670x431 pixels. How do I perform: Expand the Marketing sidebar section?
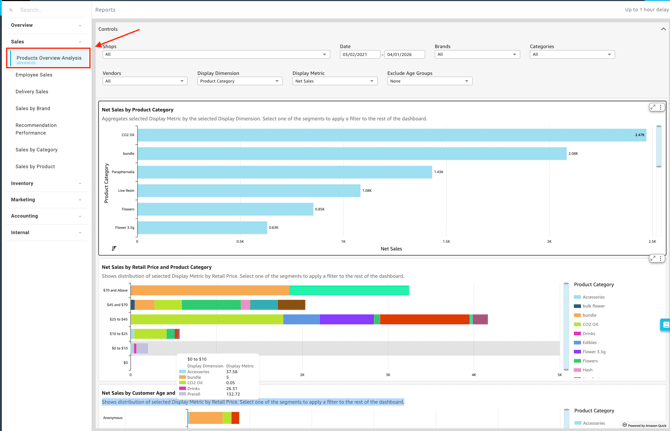tap(45, 199)
